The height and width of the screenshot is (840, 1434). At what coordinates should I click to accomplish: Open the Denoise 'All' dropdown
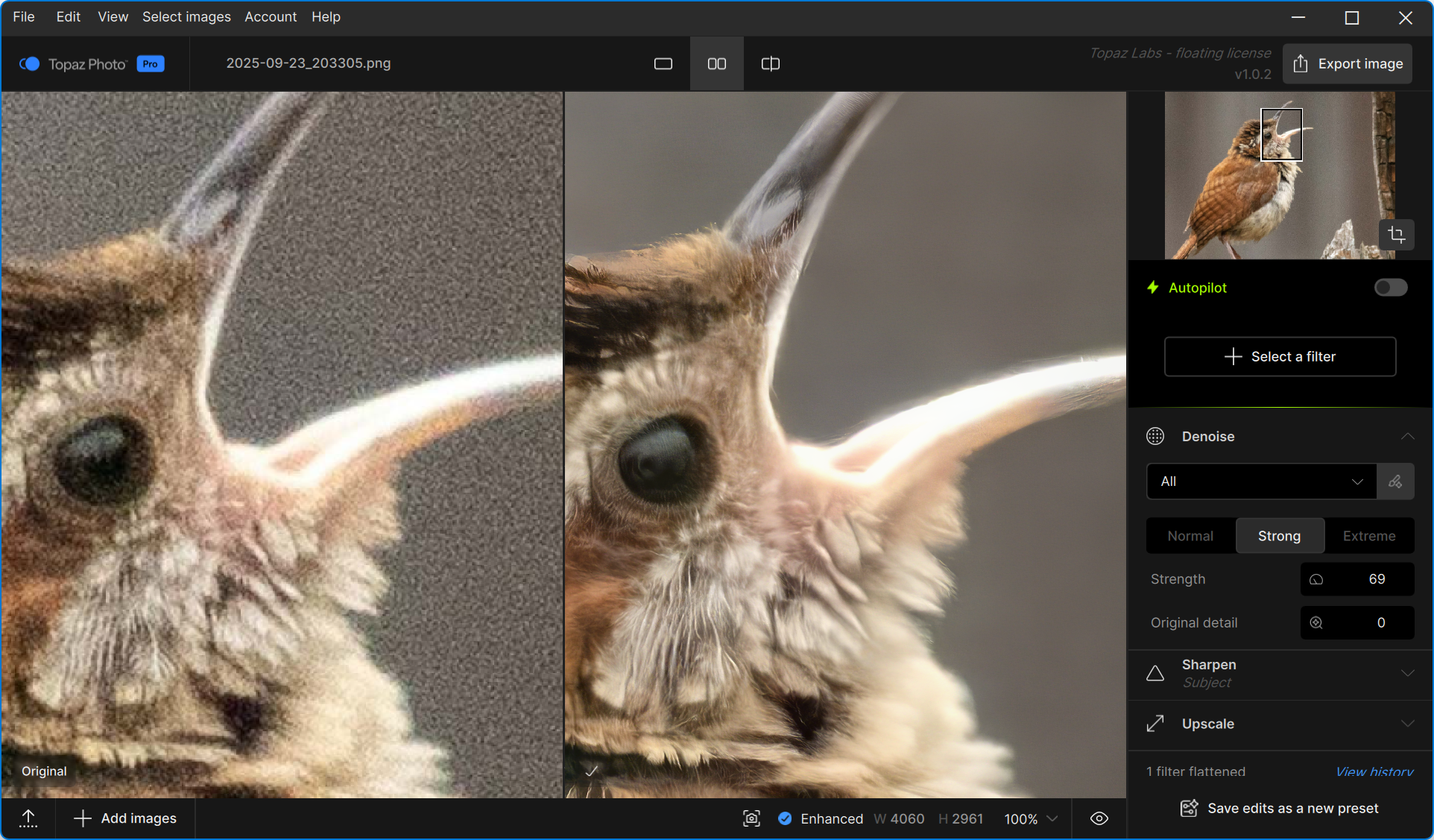(1261, 481)
